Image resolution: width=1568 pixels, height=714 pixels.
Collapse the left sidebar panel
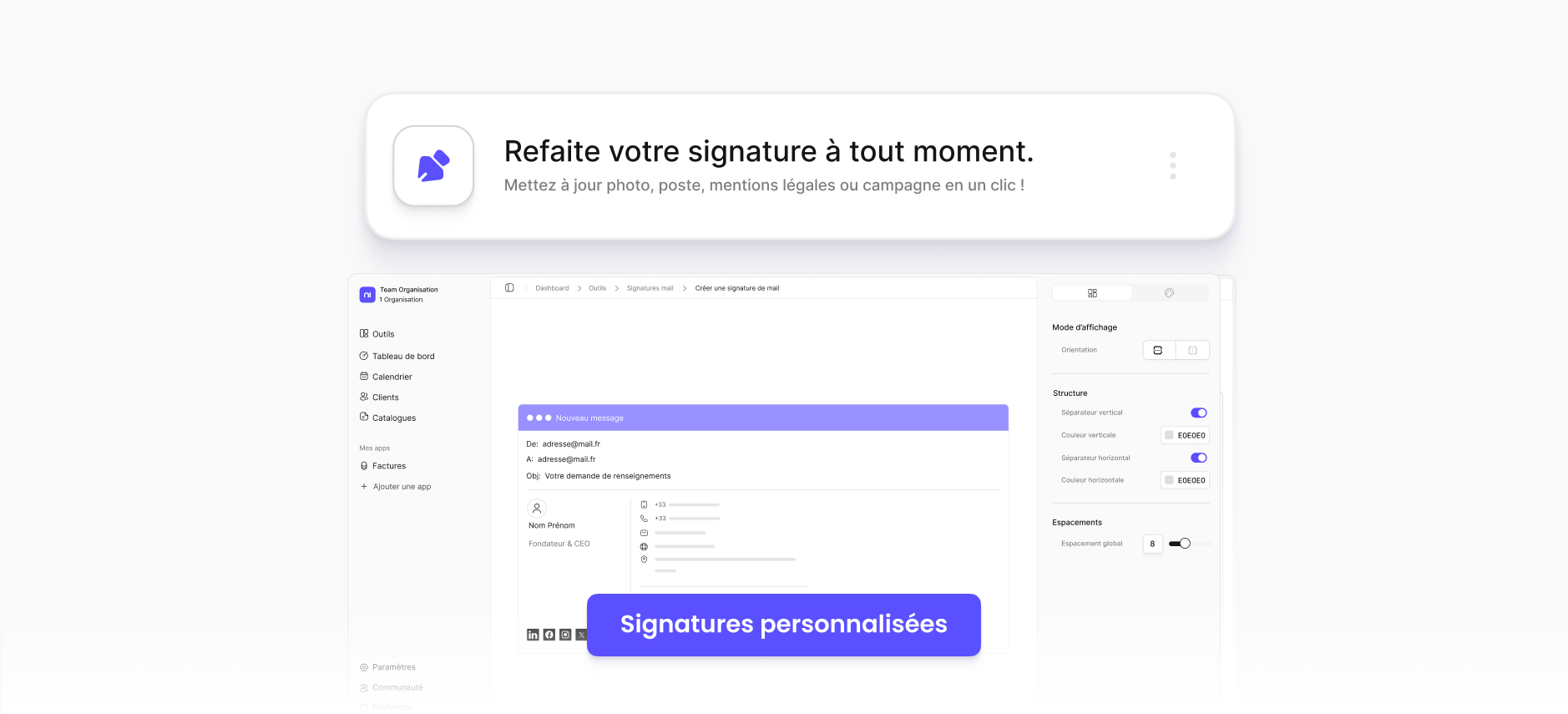[510, 286]
